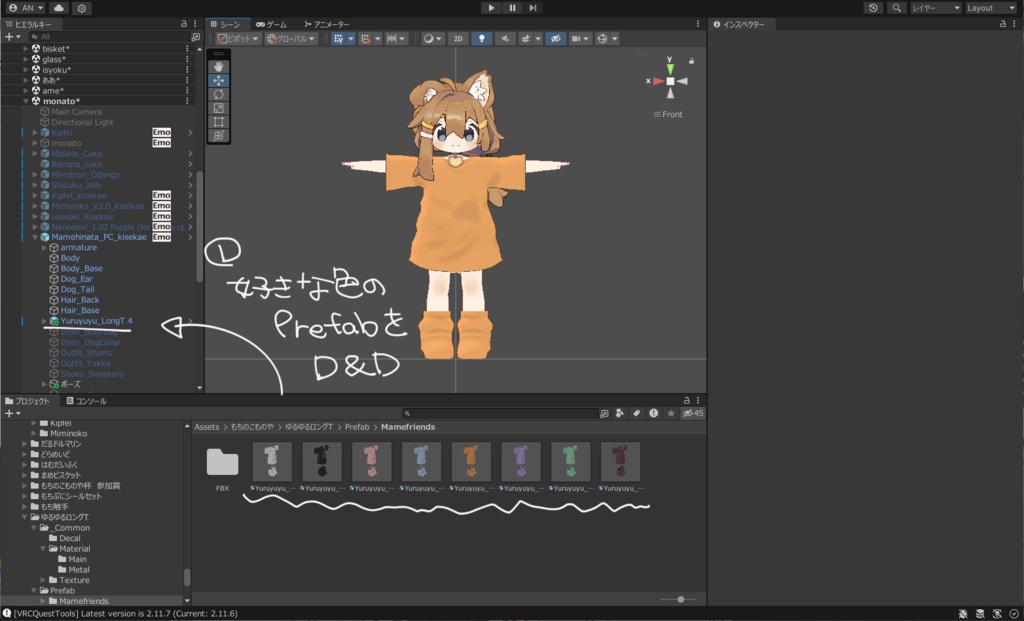Toggle scene visibility with the crossed-eye button
The width and height of the screenshot is (1024, 621).
coord(556,39)
